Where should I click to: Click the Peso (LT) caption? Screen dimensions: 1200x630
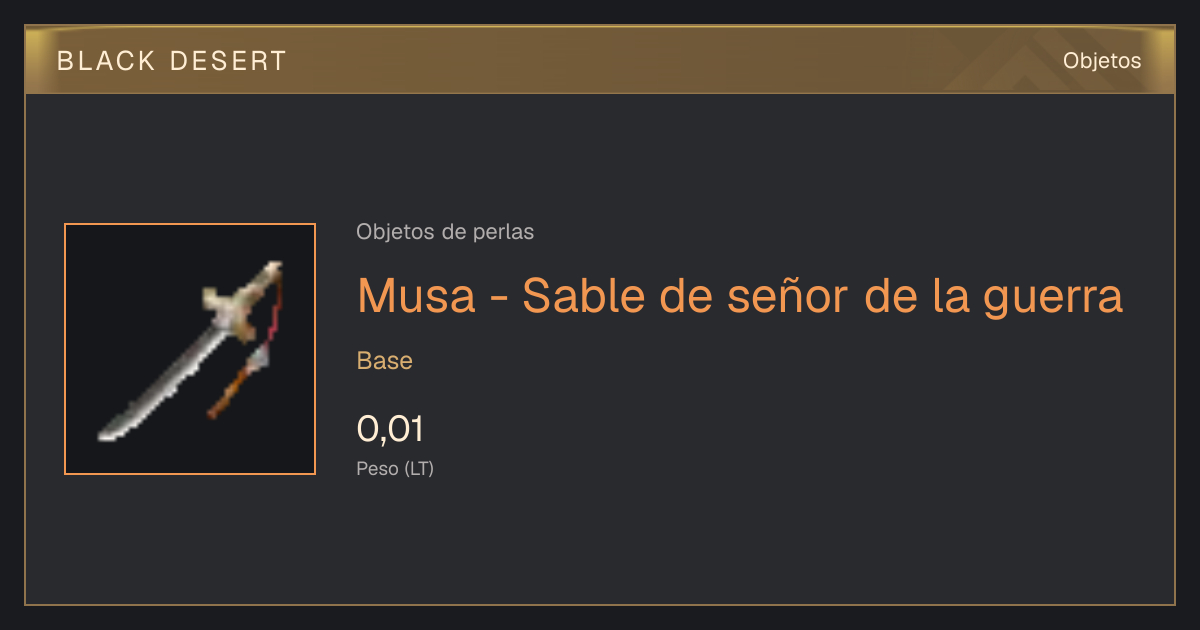point(395,468)
